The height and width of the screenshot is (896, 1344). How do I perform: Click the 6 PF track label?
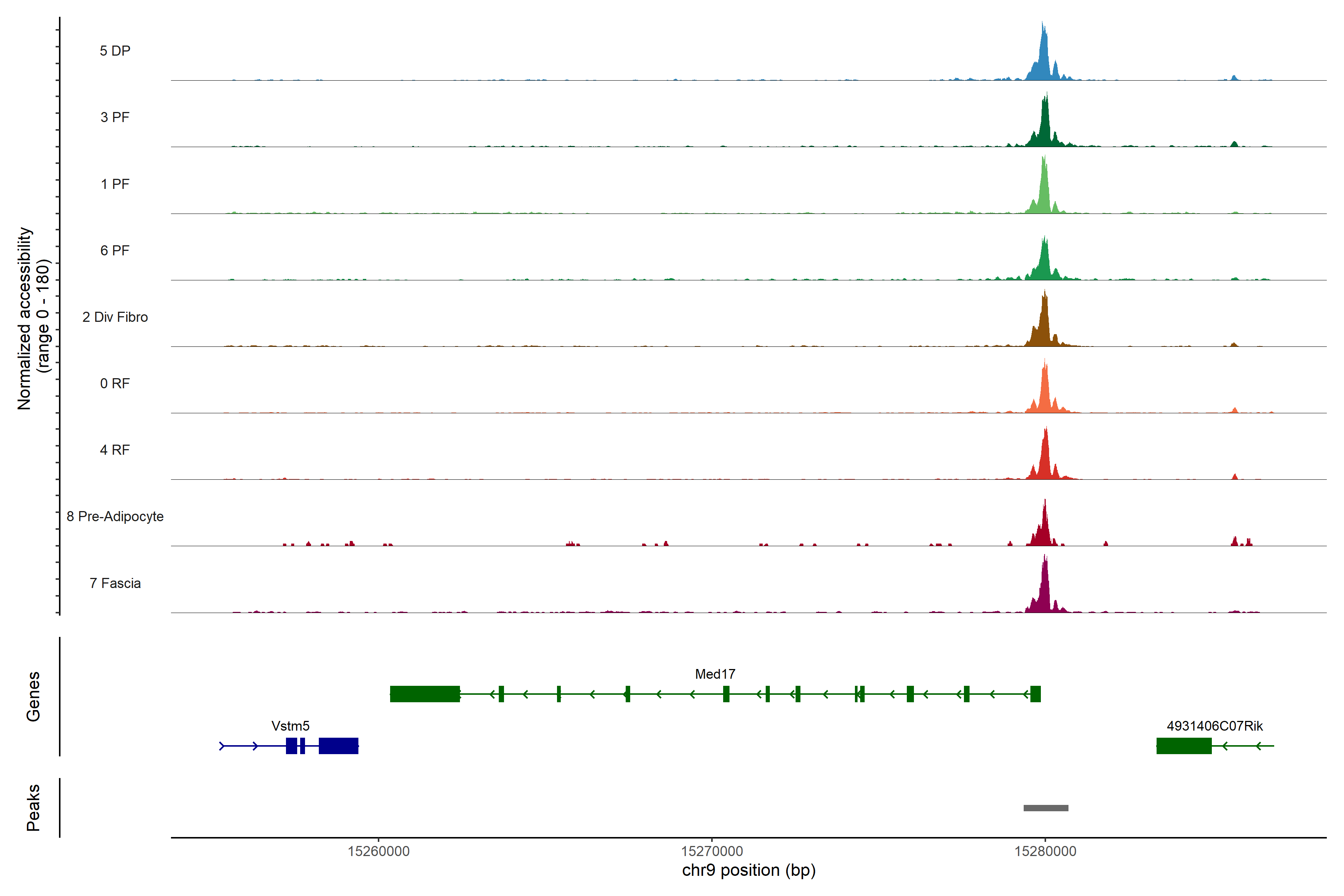[x=115, y=250]
